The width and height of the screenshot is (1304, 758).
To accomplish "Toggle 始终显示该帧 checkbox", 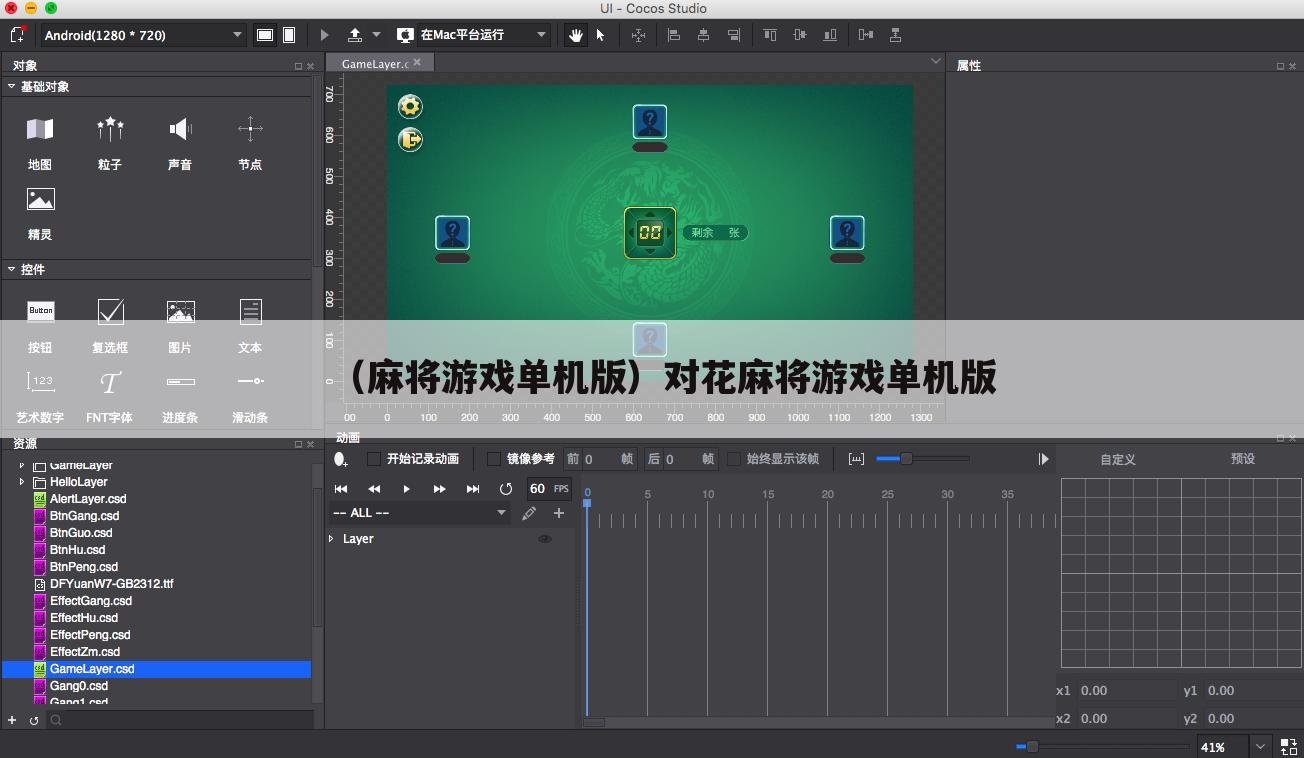I will click(734, 459).
